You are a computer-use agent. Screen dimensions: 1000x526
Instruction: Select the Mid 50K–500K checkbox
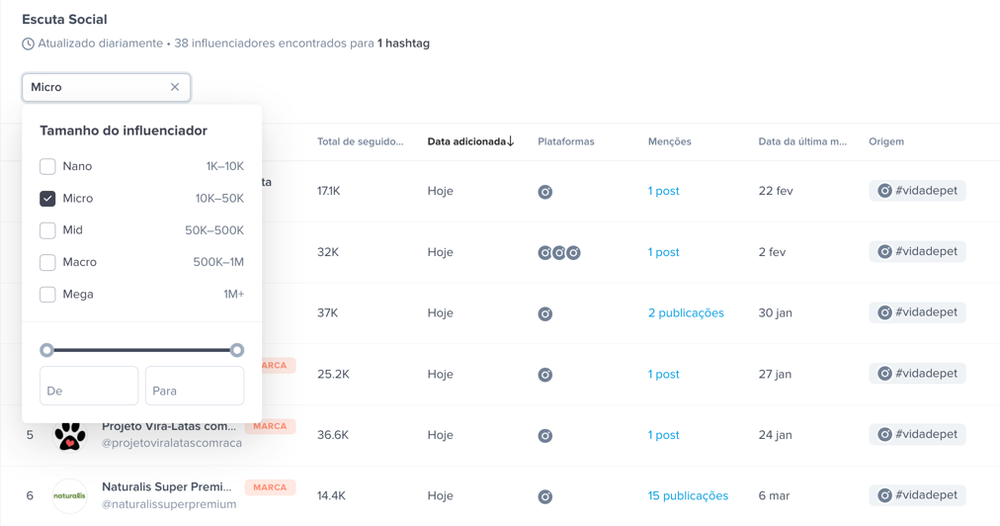coord(48,230)
